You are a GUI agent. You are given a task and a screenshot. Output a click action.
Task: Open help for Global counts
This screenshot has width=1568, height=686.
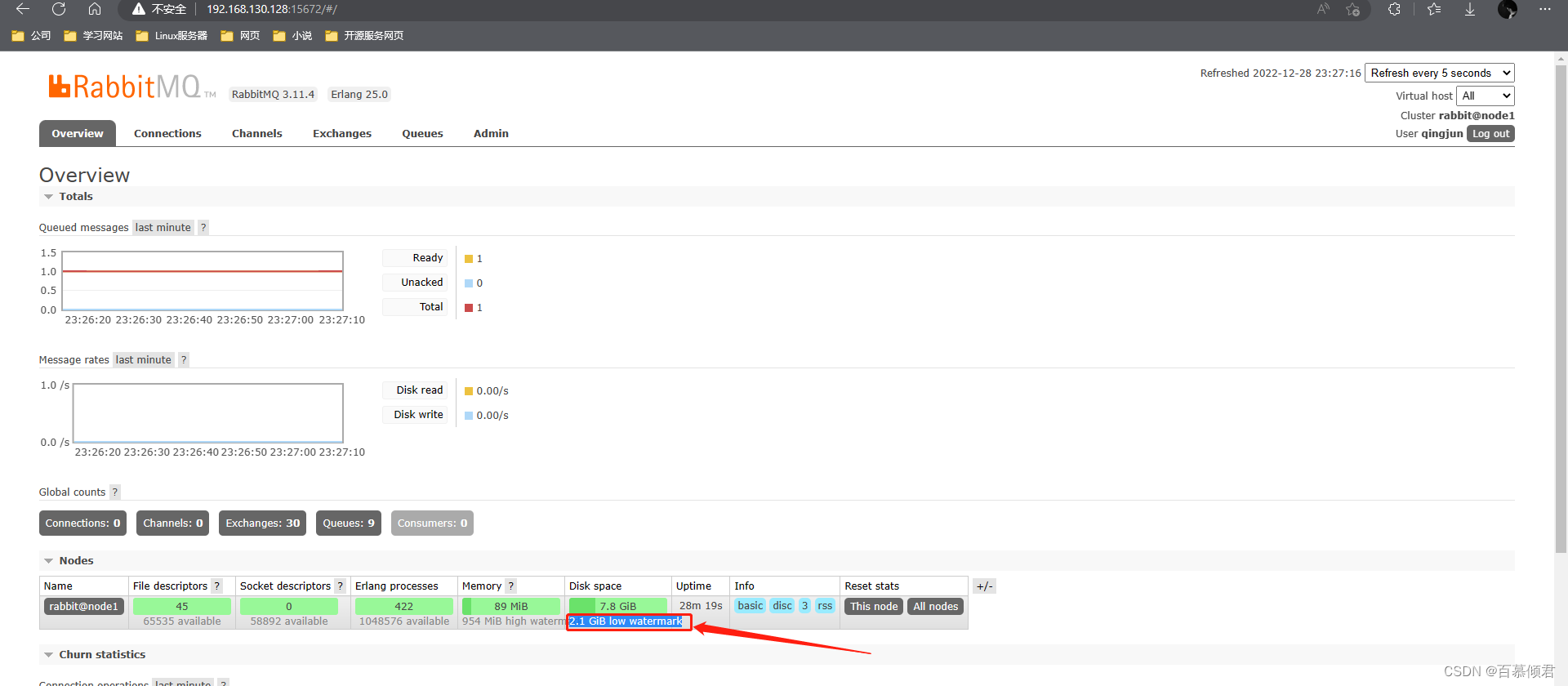pyautogui.click(x=115, y=492)
